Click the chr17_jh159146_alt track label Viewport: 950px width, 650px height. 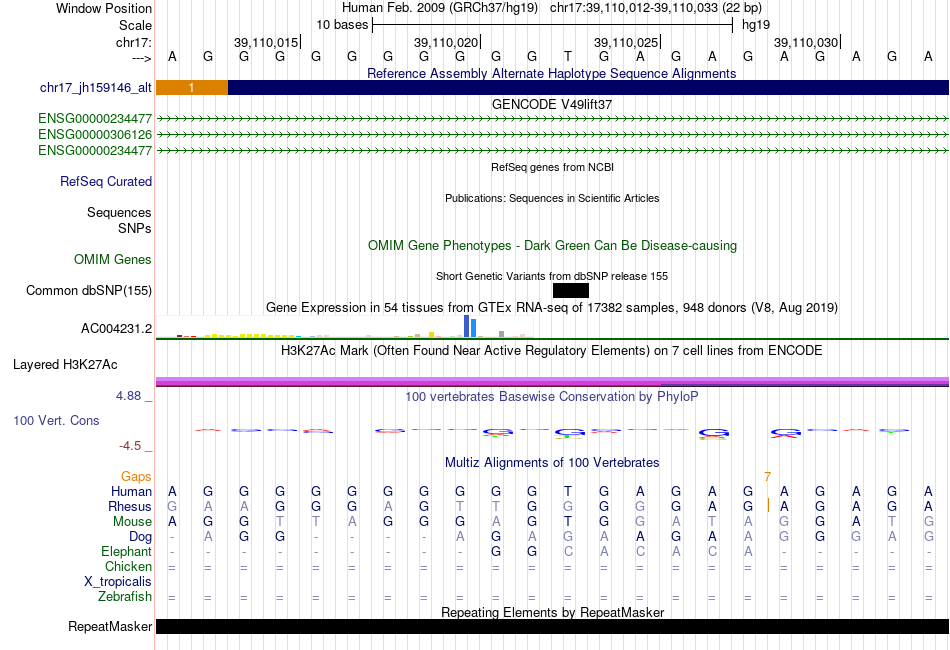coord(96,88)
